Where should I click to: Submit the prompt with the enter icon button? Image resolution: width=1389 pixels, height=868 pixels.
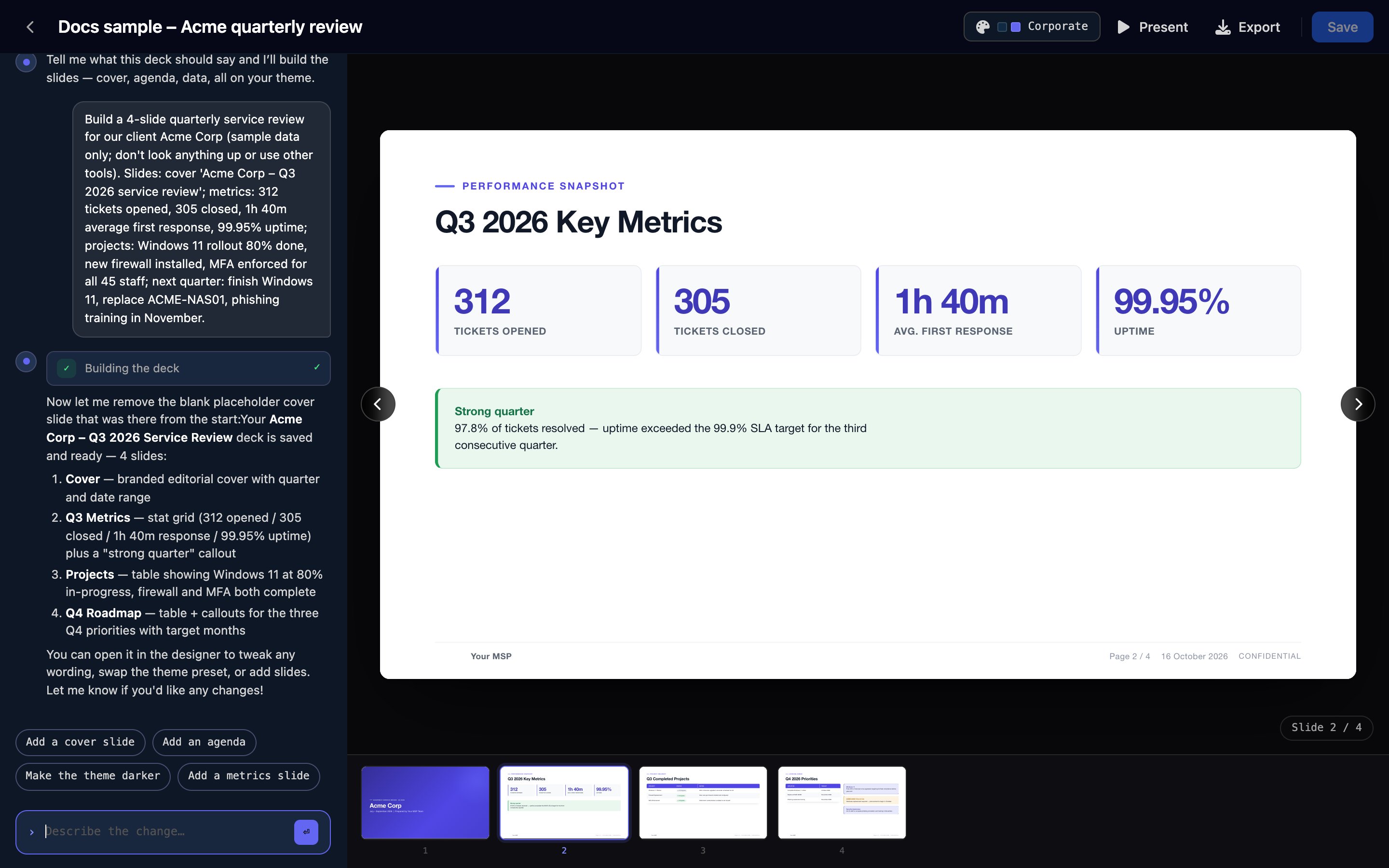click(306, 832)
